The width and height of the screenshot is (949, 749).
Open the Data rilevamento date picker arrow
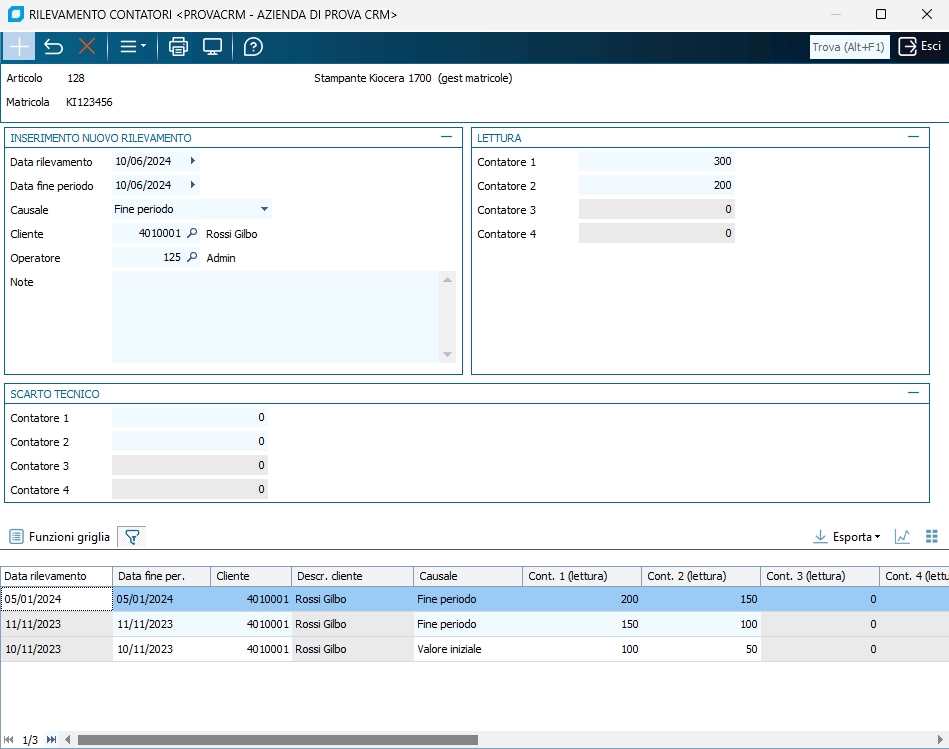point(193,161)
